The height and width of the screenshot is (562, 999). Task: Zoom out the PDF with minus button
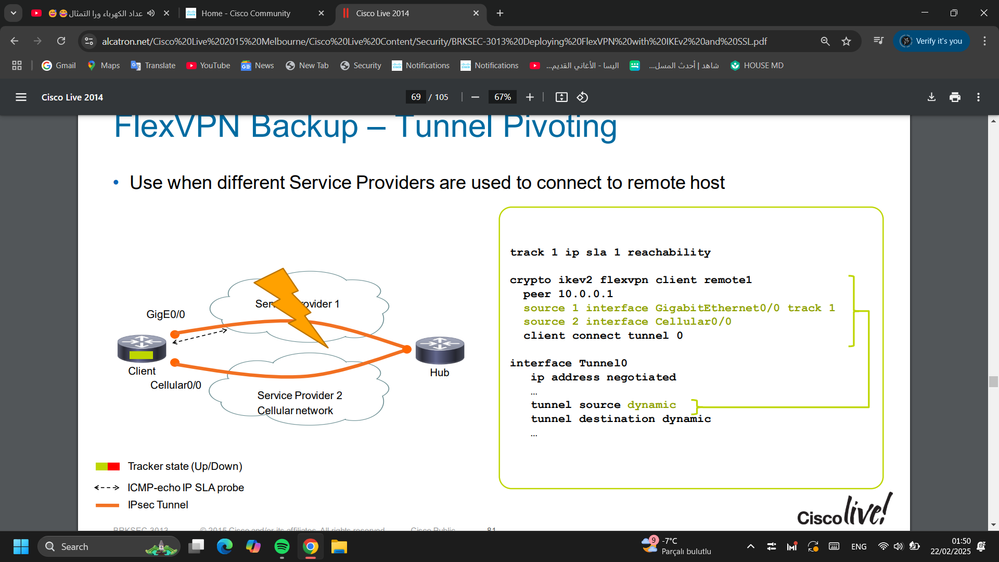point(475,97)
